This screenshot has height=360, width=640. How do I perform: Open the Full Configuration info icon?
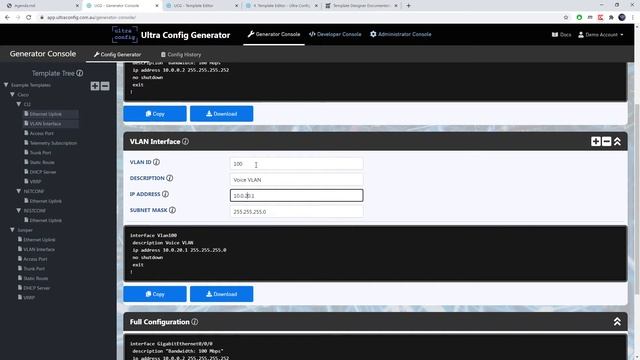coord(195,322)
